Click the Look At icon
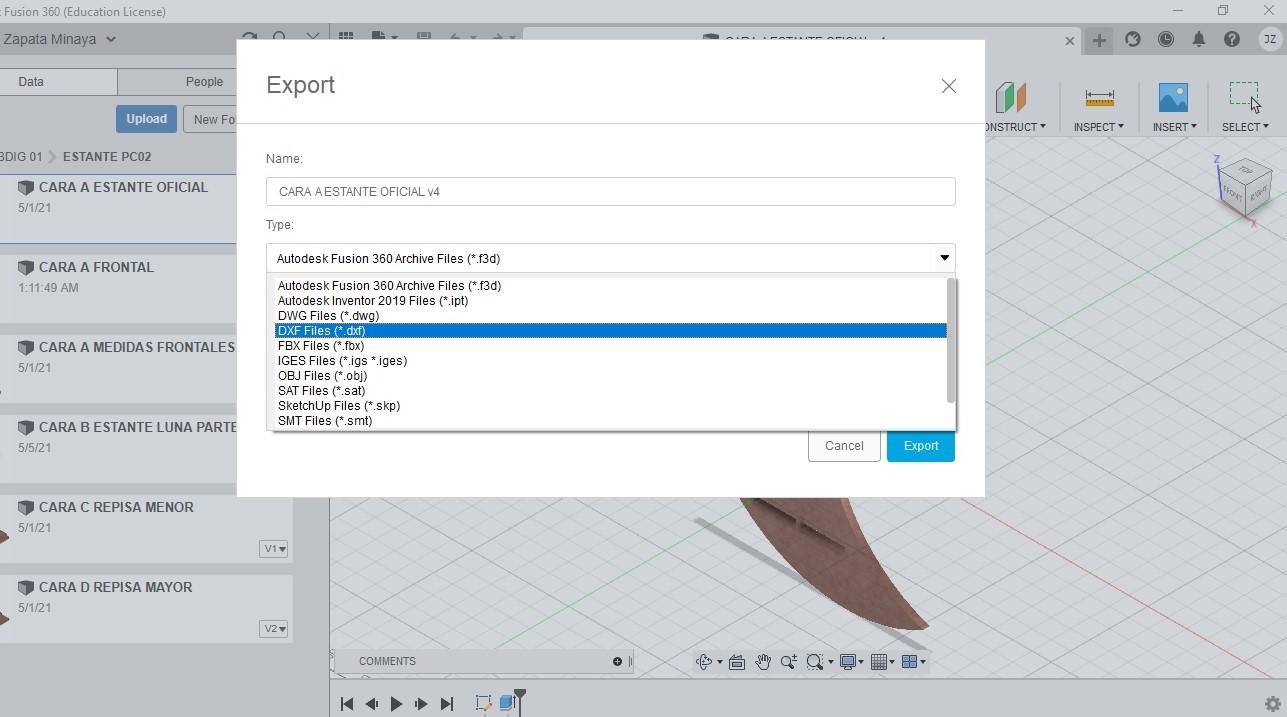Screen dimensions: 1287x717 pyautogui.click(x=737, y=662)
